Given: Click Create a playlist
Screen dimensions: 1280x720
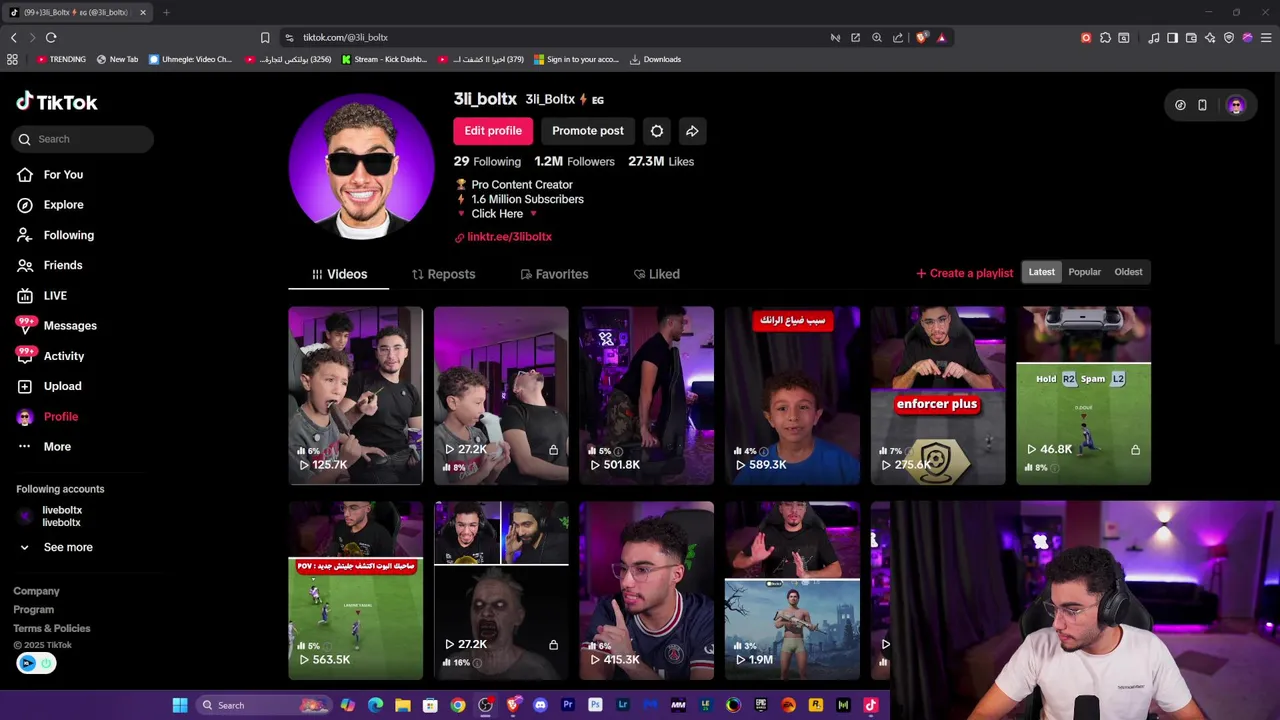Looking at the screenshot, I should tap(965, 273).
